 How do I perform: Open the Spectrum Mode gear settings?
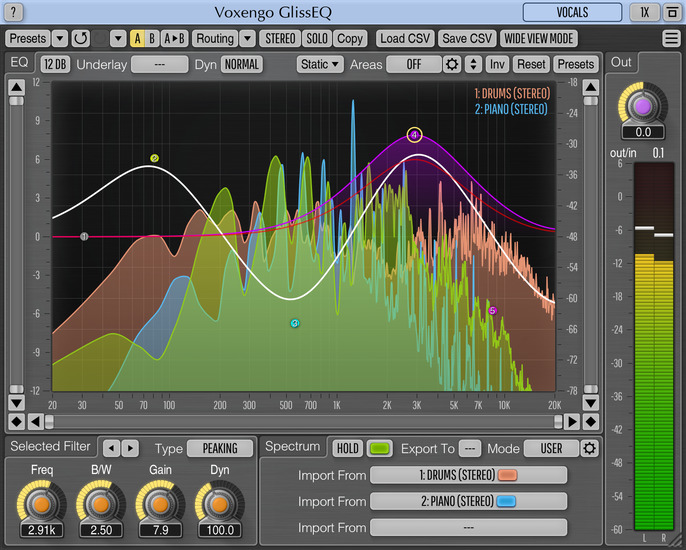pyautogui.click(x=589, y=448)
